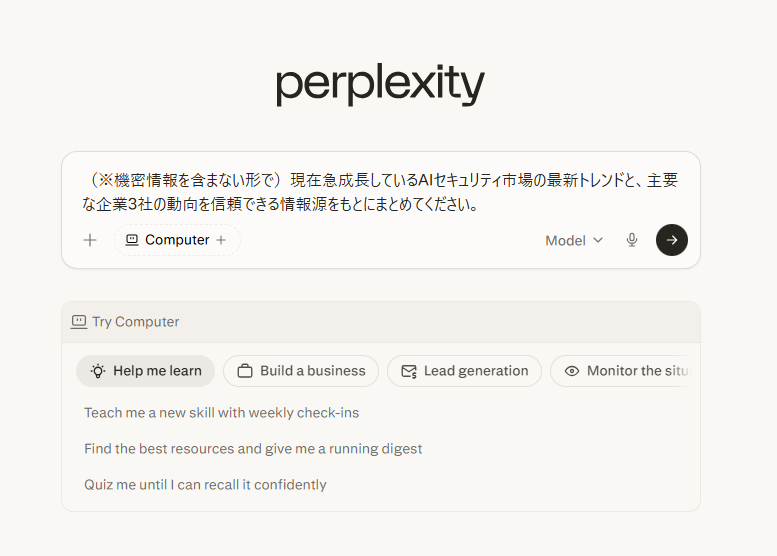
Task: Click the laptop icon in Computer chip
Action: click(x=132, y=240)
